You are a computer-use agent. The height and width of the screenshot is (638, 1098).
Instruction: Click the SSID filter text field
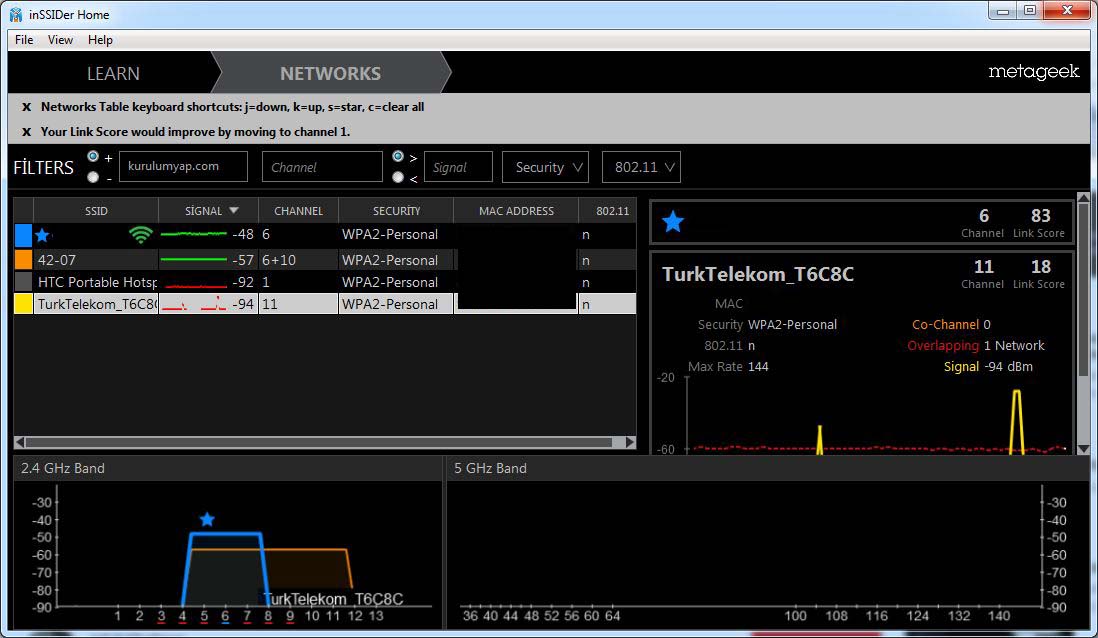183,167
